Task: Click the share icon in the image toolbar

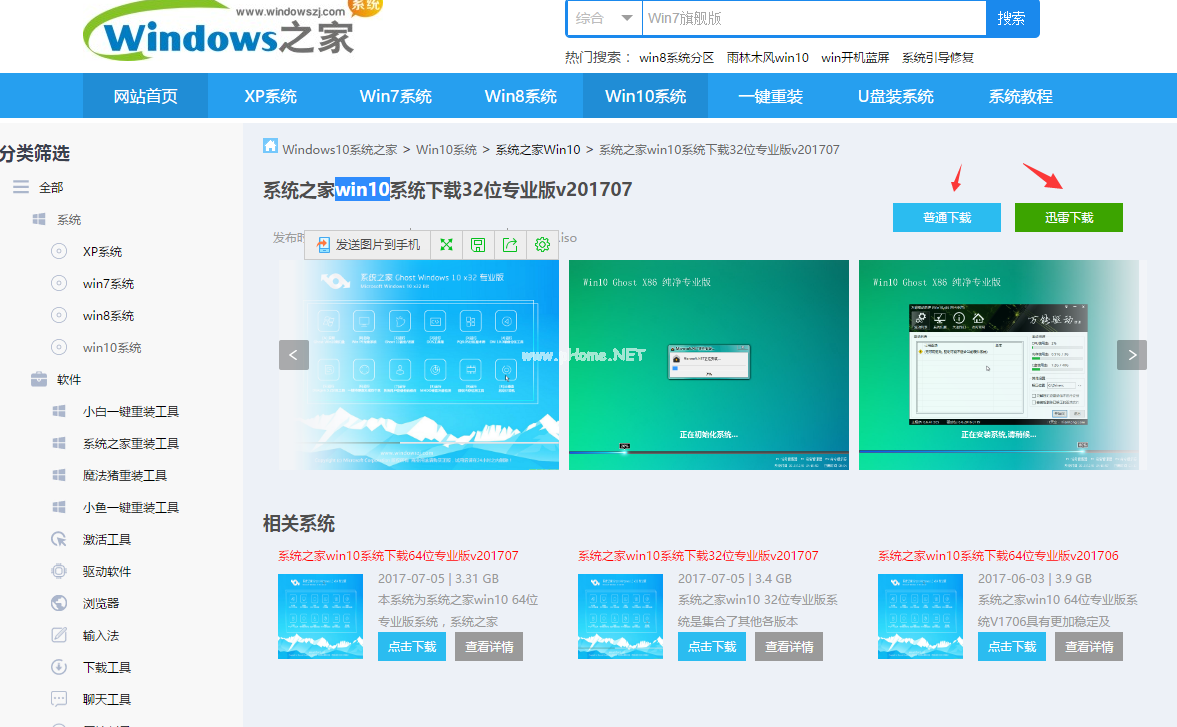Action: tap(510, 244)
